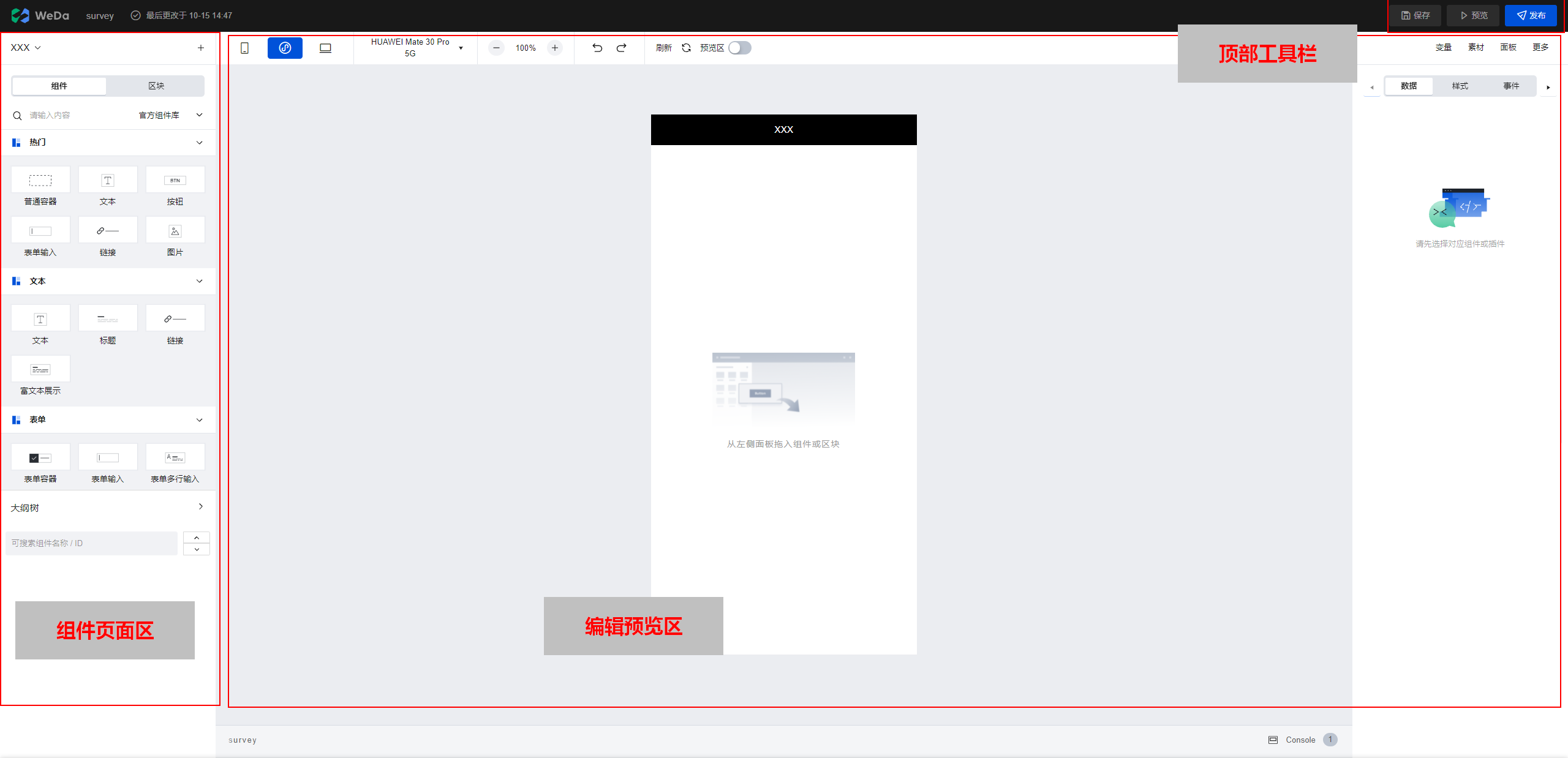The image size is (1568, 758).
Task: Click the refresh icon next to 刷新
Action: tap(686, 48)
